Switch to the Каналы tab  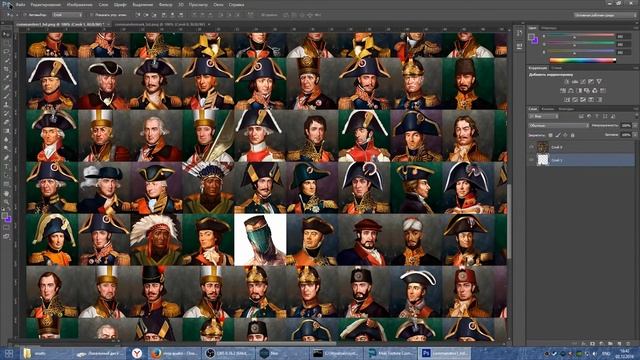tap(547, 109)
